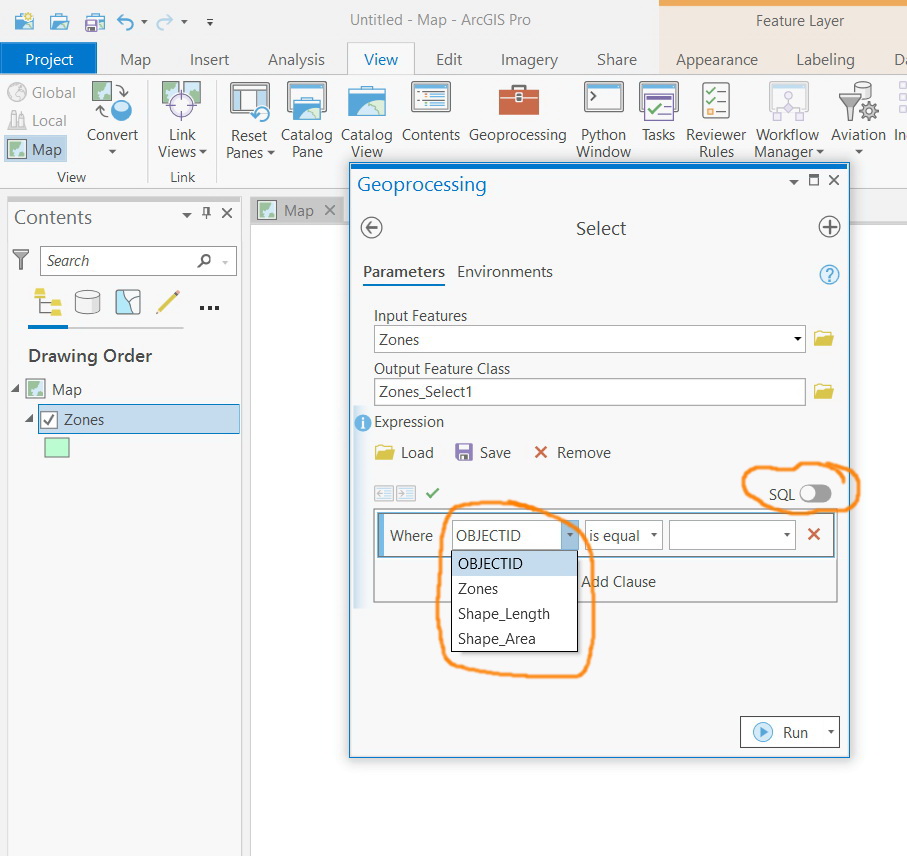Click the Output Feature Class field

(x=589, y=392)
